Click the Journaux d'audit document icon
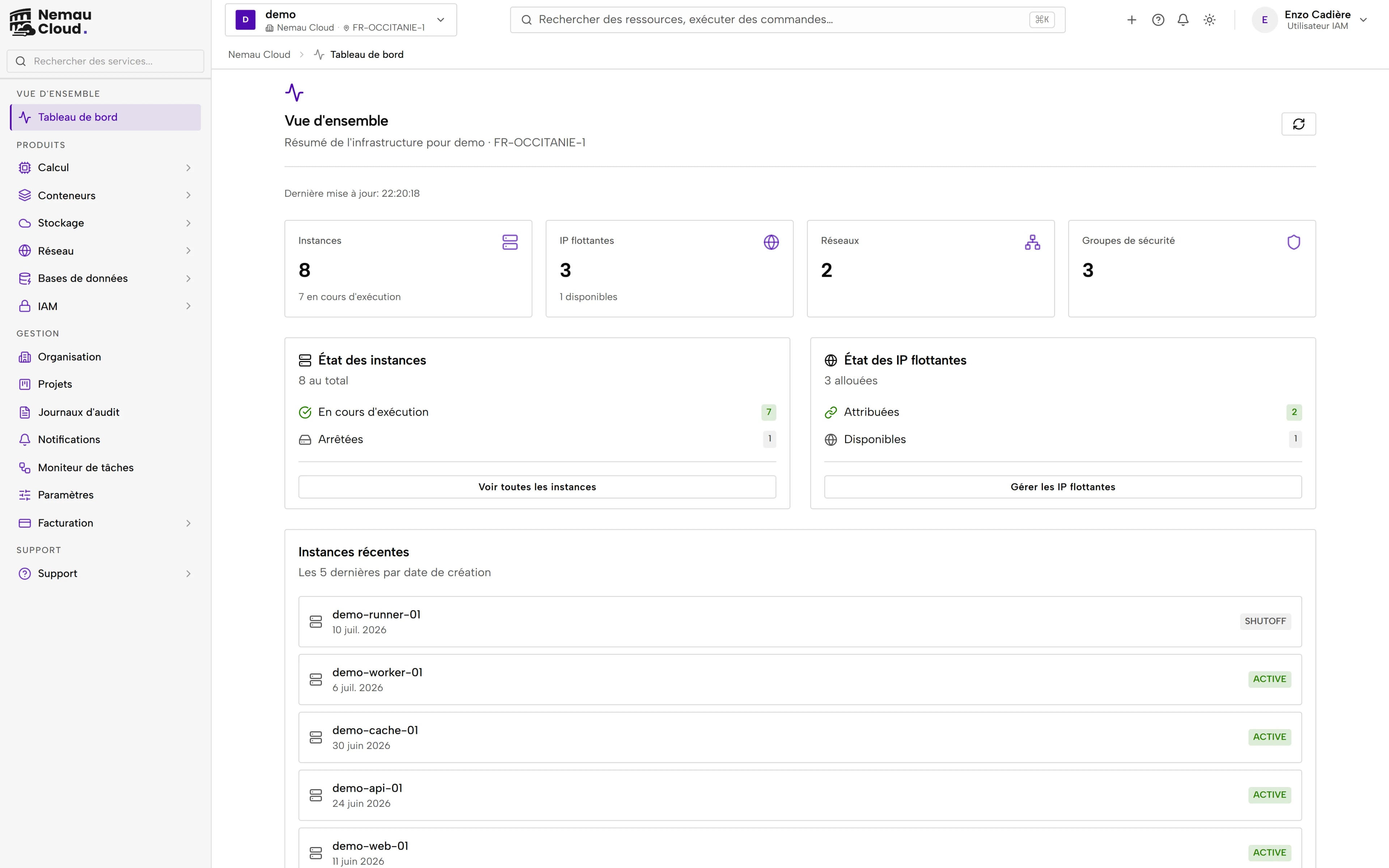This screenshot has height=868, width=1389. coord(25,412)
